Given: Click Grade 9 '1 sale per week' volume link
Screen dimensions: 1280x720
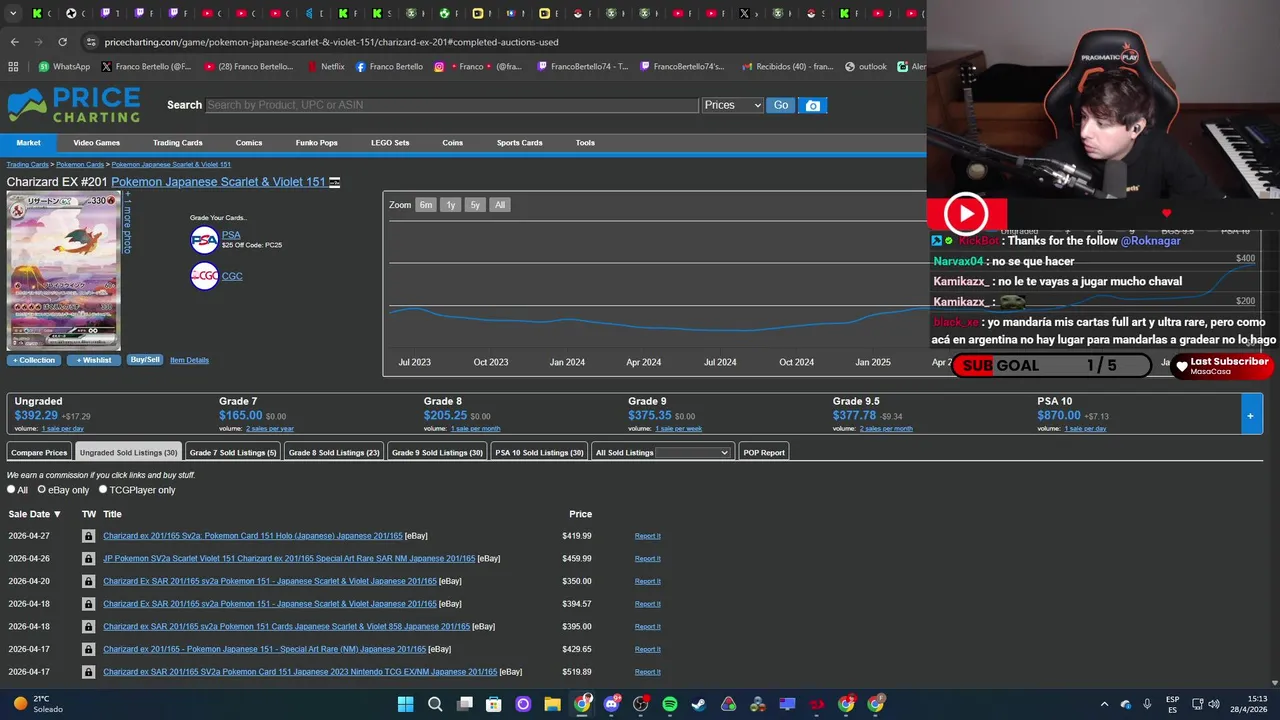Looking at the screenshot, I should pyautogui.click(x=679, y=429).
